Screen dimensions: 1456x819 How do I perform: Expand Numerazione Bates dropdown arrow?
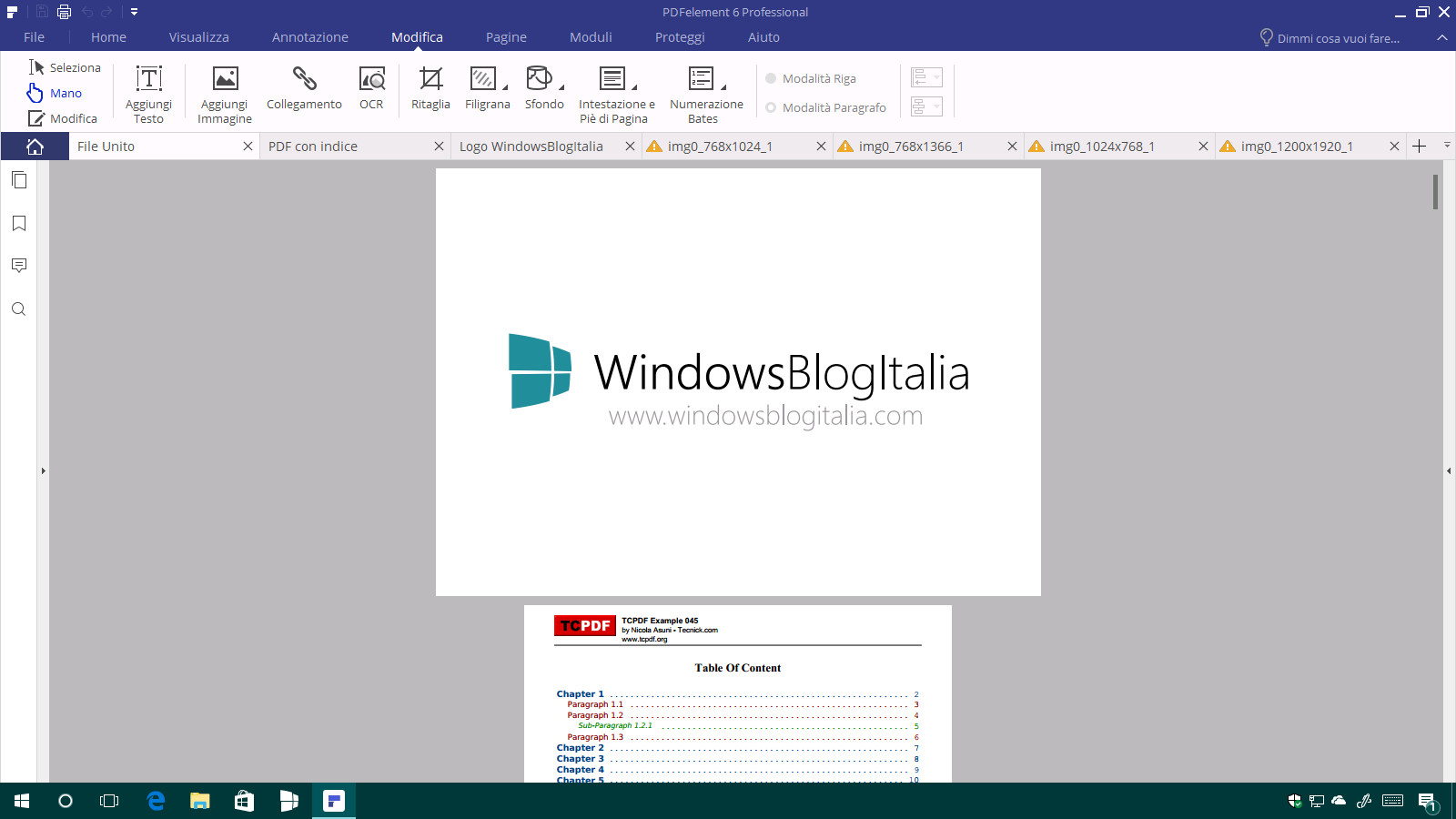click(x=723, y=87)
